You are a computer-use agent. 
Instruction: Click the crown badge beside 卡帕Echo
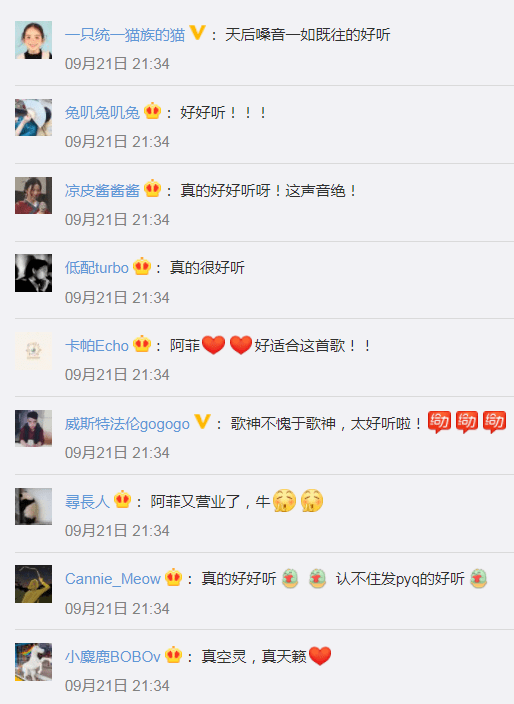click(142, 344)
